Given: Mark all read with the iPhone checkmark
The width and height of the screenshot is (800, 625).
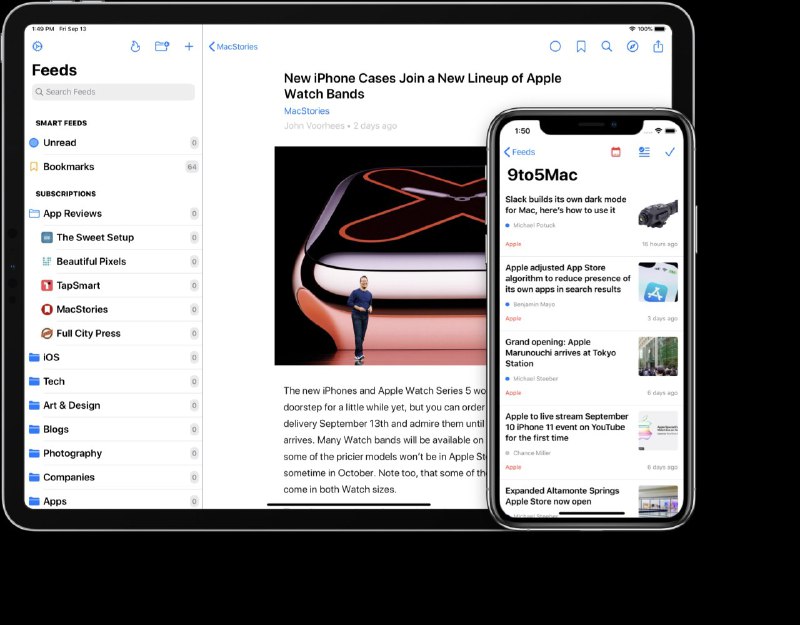Looking at the screenshot, I should coord(670,151).
